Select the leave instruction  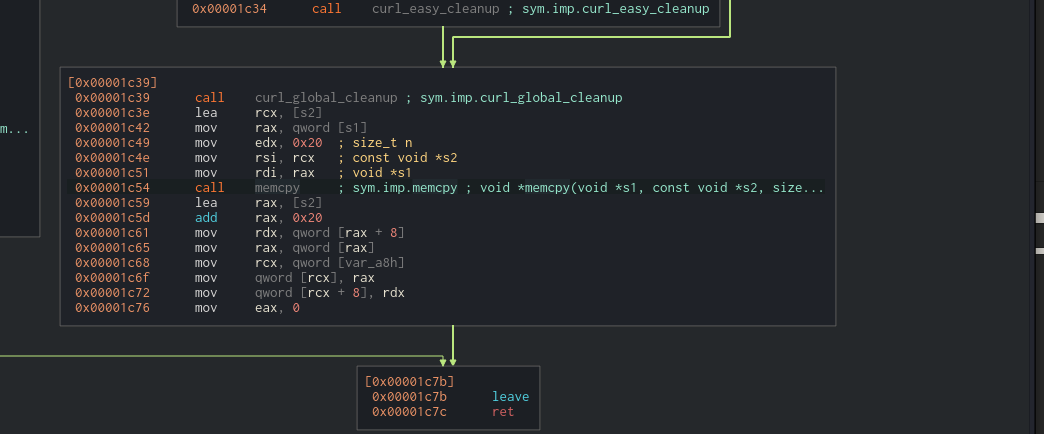point(511,397)
